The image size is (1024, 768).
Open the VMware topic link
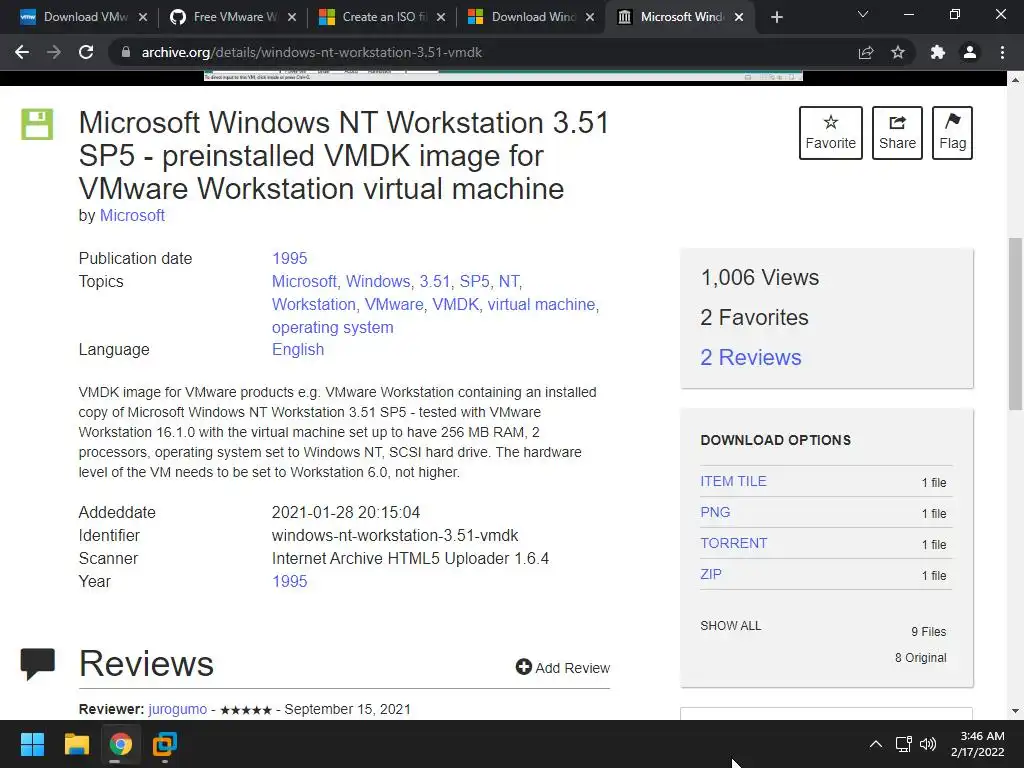coord(394,304)
